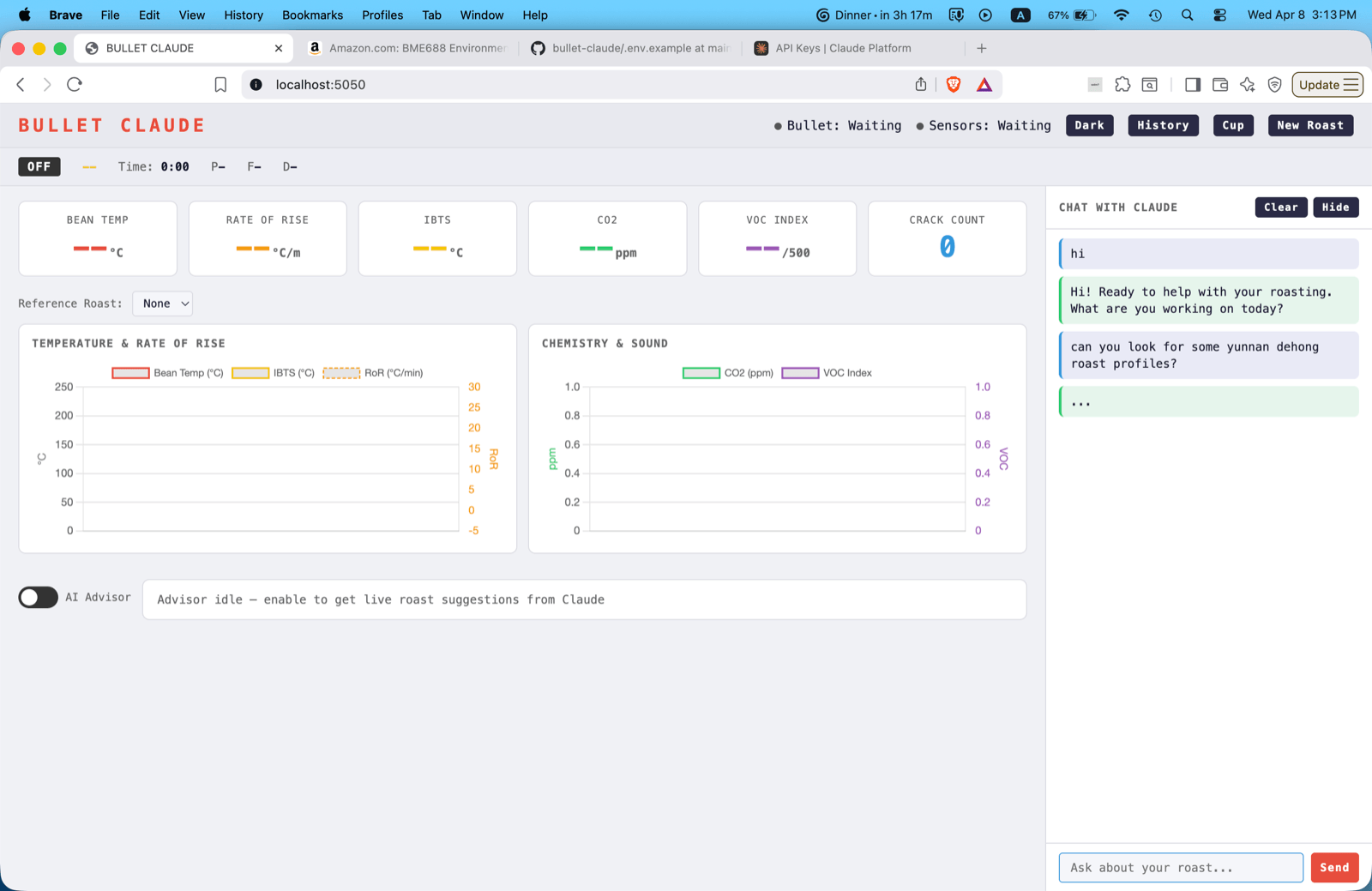Open Control Center icon
This screenshot has width=1372, height=891.
[x=1220, y=15]
